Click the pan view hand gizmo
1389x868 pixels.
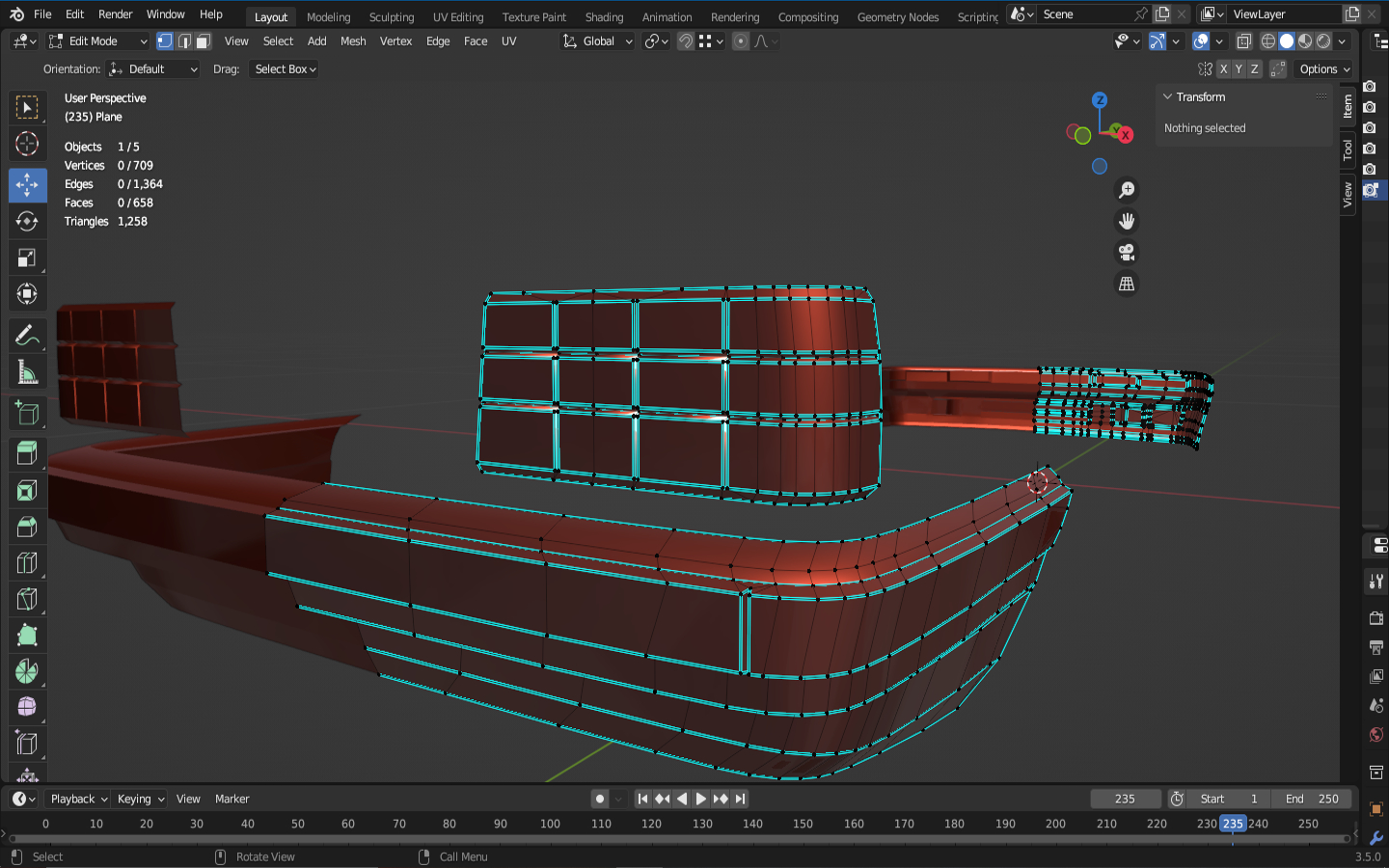(1127, 221)
